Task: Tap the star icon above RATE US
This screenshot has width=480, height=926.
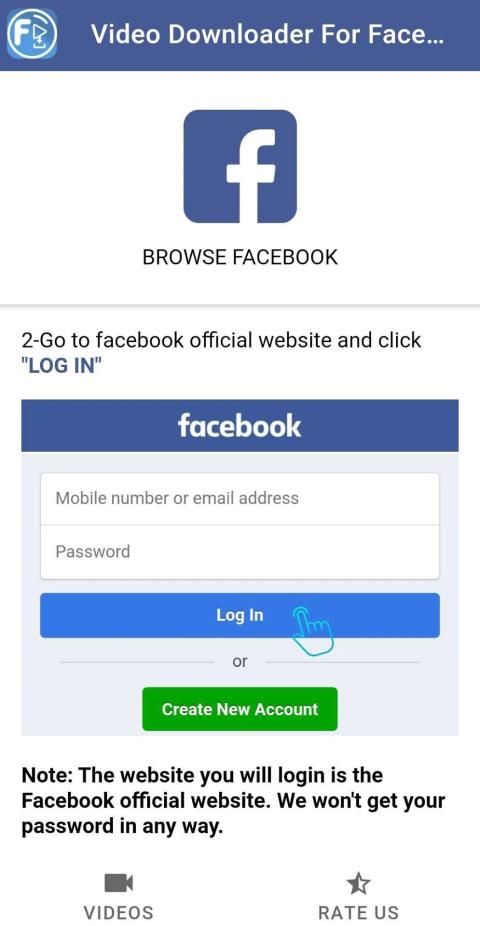Action: pos(358,883)
